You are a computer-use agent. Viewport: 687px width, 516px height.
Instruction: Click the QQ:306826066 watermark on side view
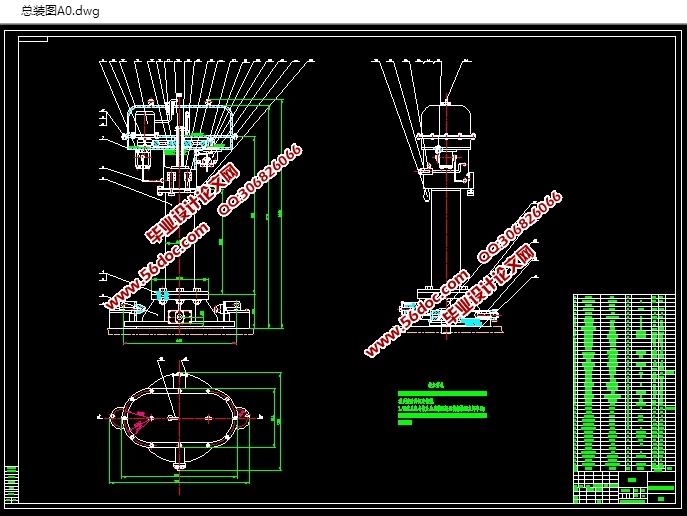pyautogui.click(x=522, y=228)
